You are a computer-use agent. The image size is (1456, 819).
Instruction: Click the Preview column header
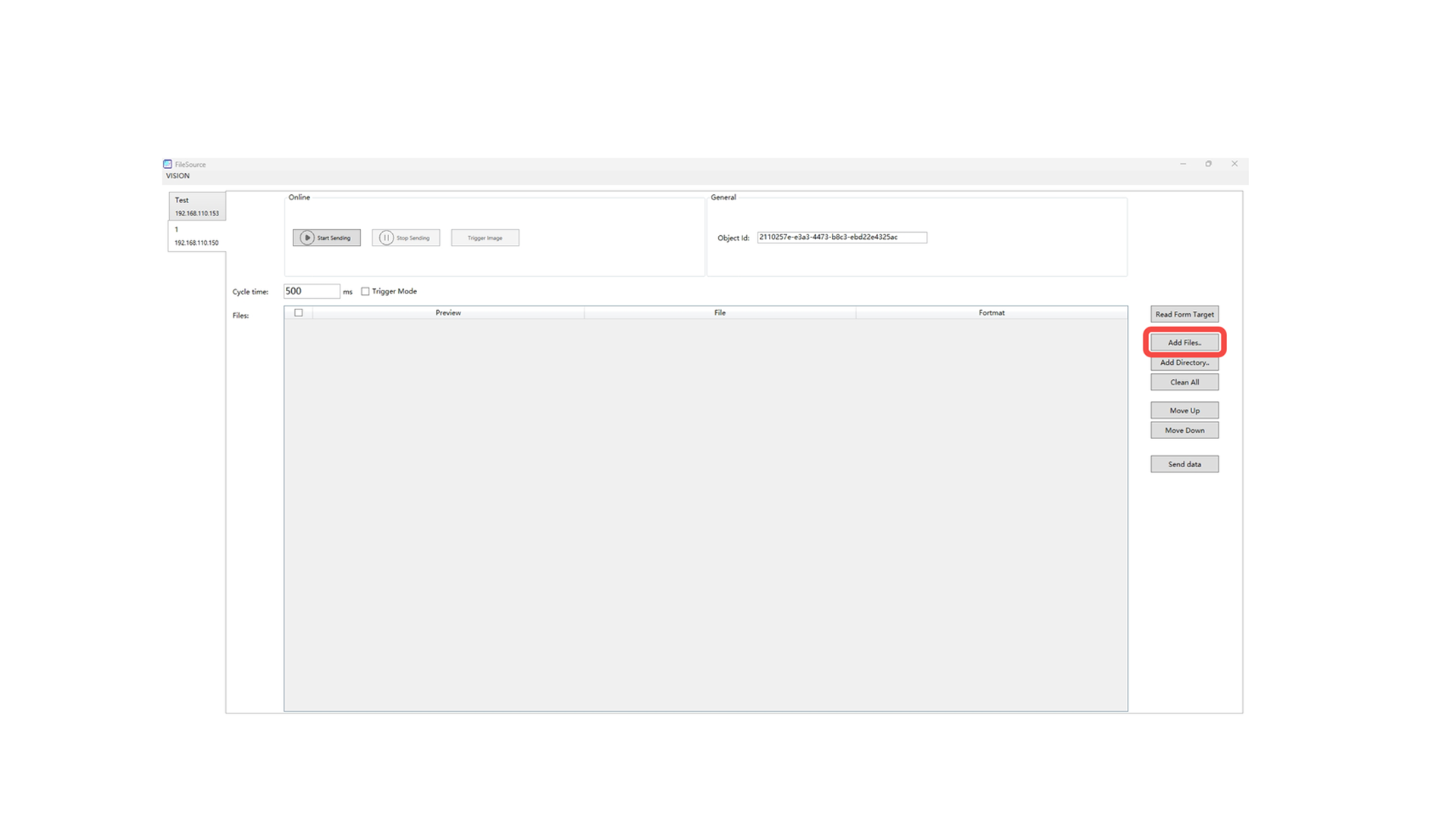447,312
